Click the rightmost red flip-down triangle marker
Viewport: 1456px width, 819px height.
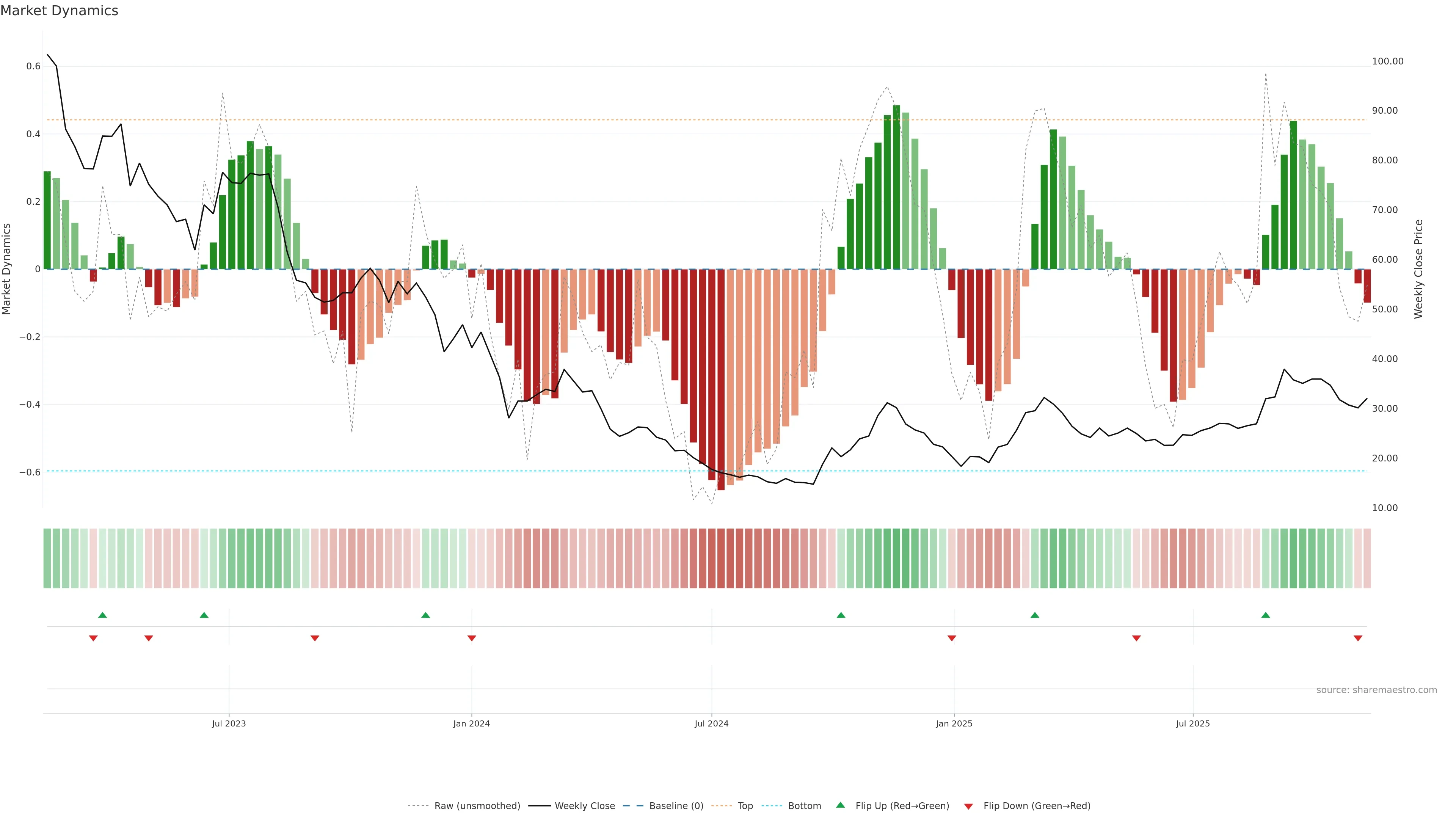tap(1358, 638)
